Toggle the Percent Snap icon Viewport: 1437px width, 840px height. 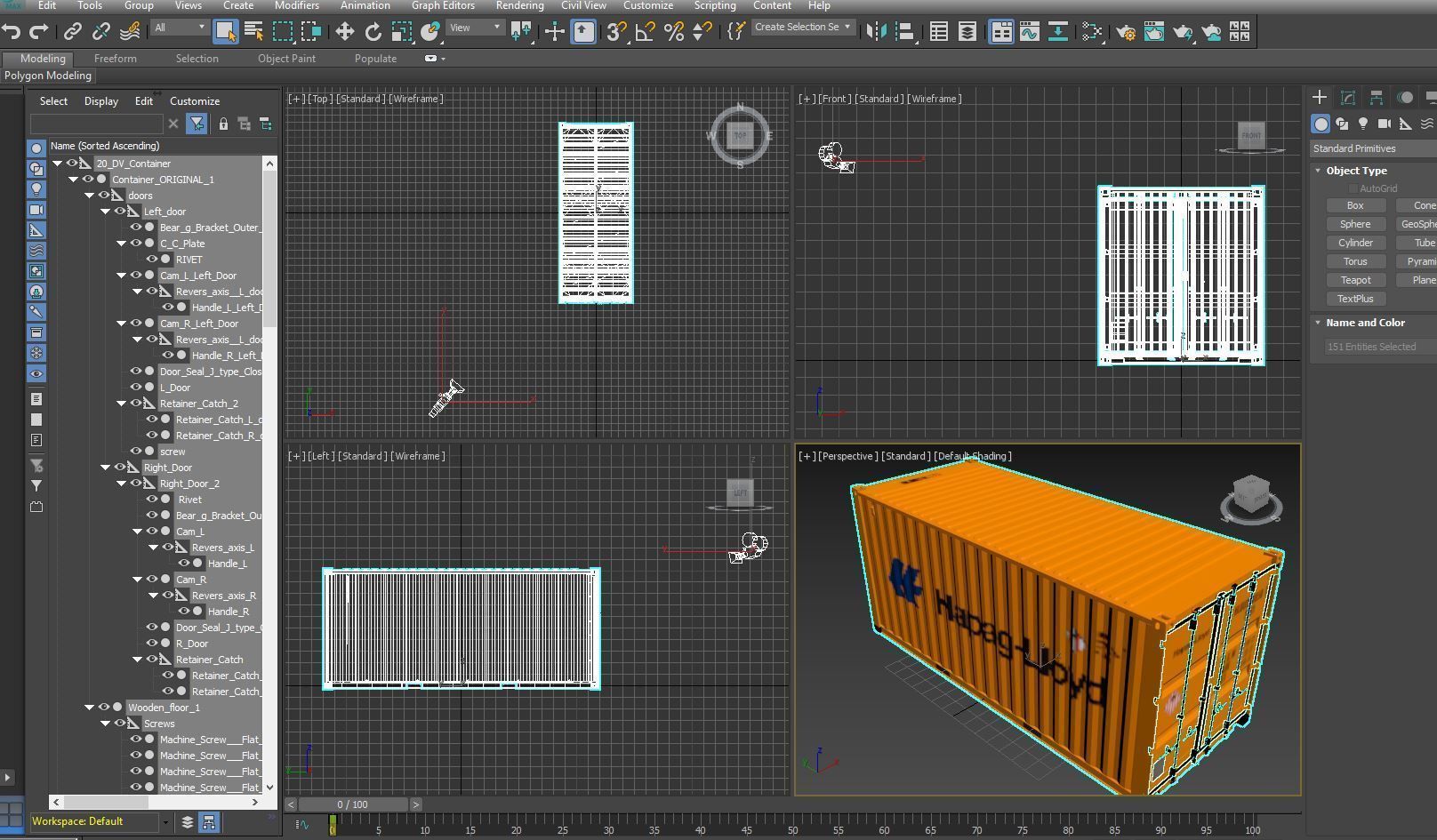pyautogui.click(x=674, y=32)
